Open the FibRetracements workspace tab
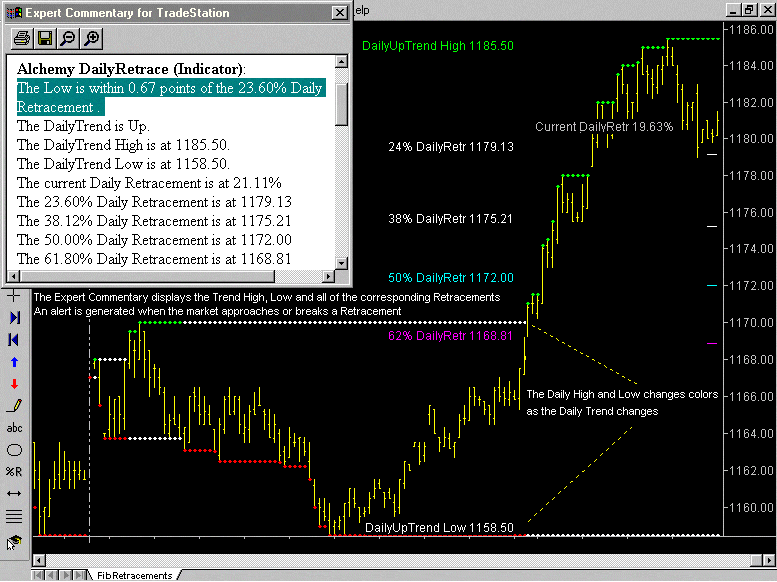This screenshot has height=582, width=777. pos(134,576)
